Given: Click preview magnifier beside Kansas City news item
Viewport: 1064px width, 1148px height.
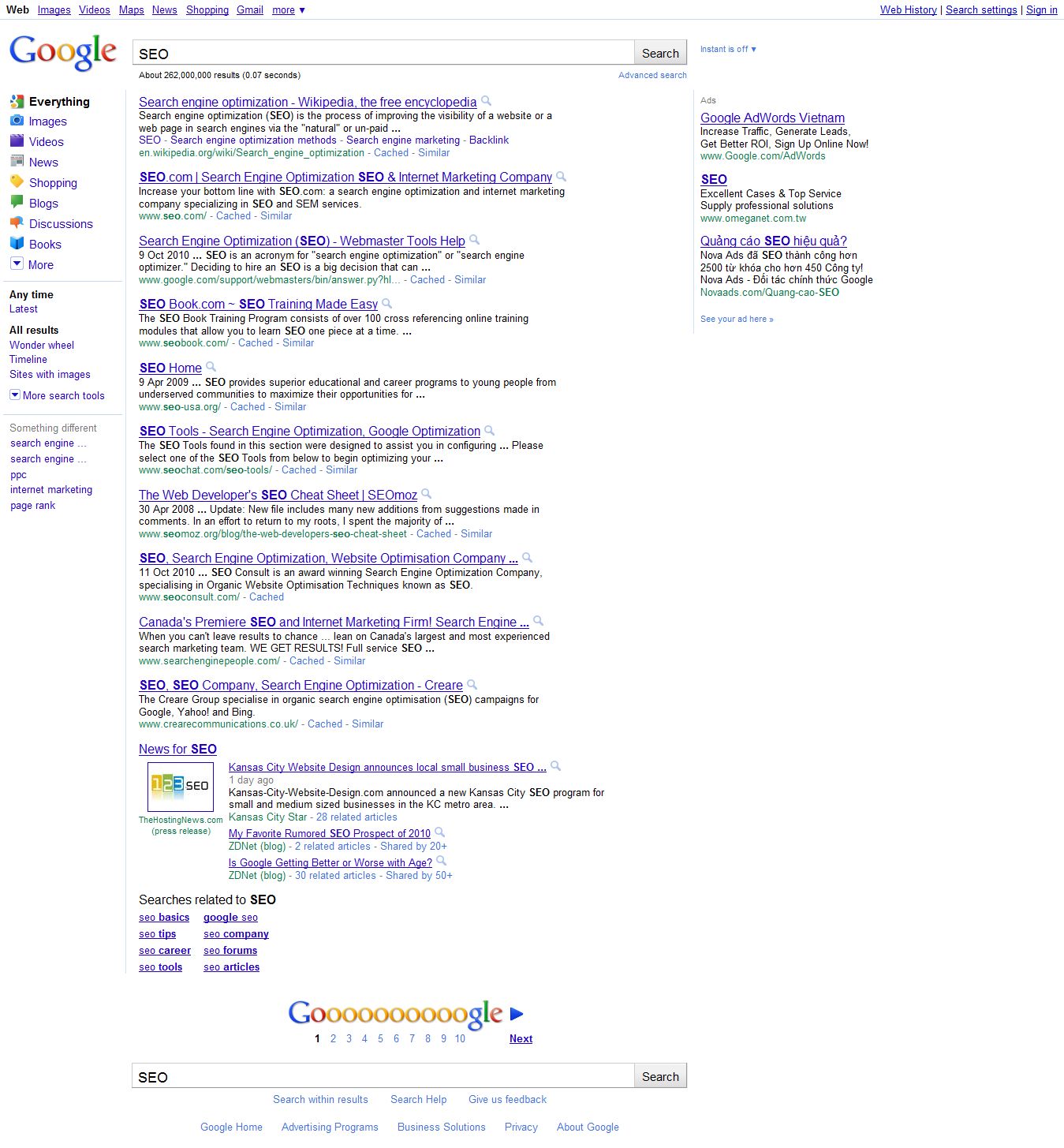Looking at the screenshot, I should click(x=556, y=766).
